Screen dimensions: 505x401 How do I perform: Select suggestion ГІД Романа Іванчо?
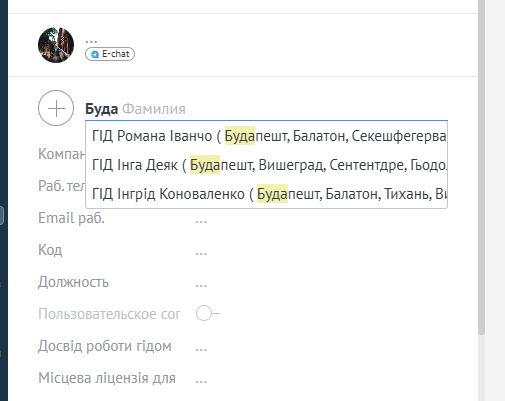[x=266, y=136]
